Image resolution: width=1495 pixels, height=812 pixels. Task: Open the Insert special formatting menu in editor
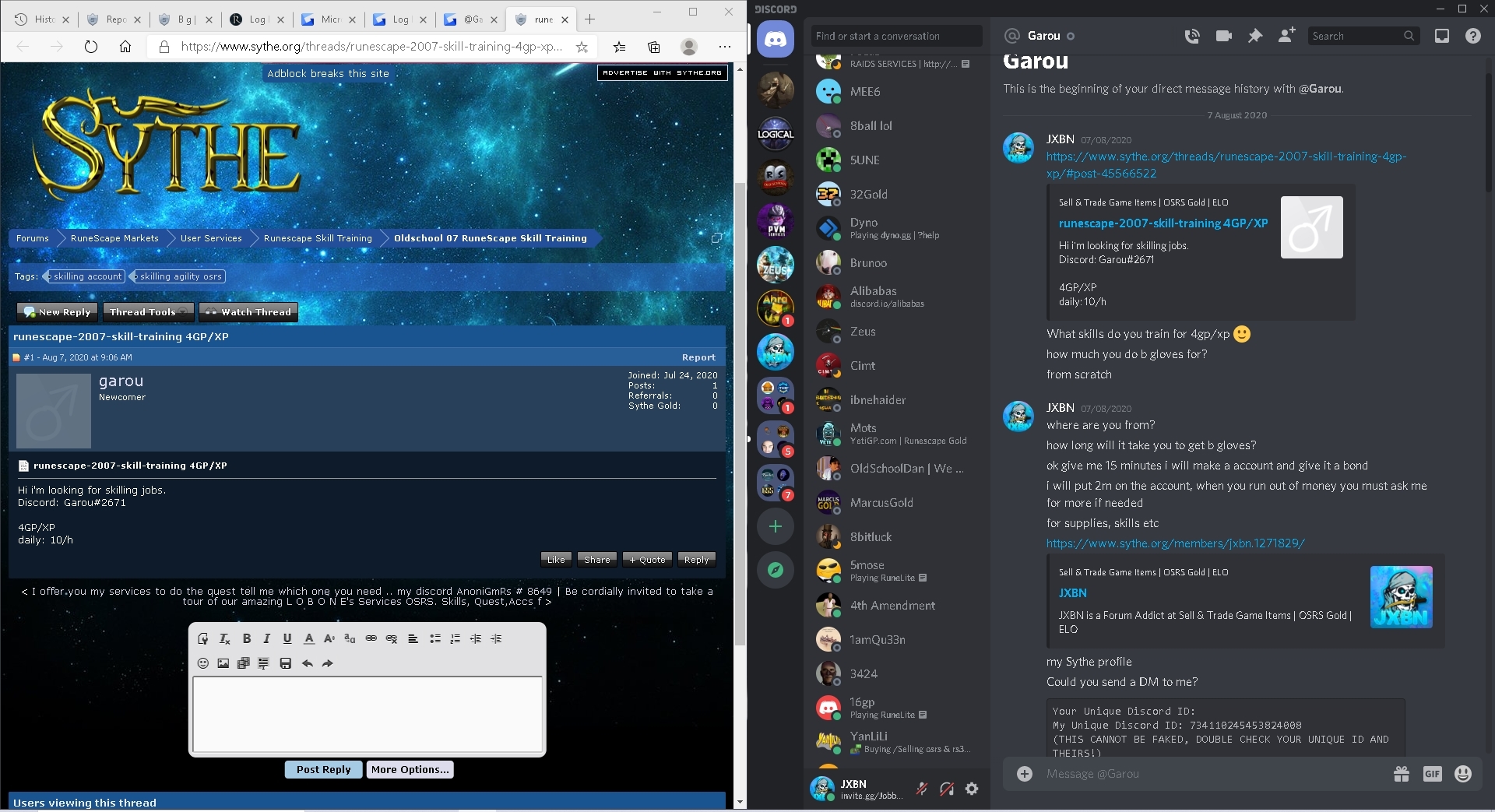(264, 663)
